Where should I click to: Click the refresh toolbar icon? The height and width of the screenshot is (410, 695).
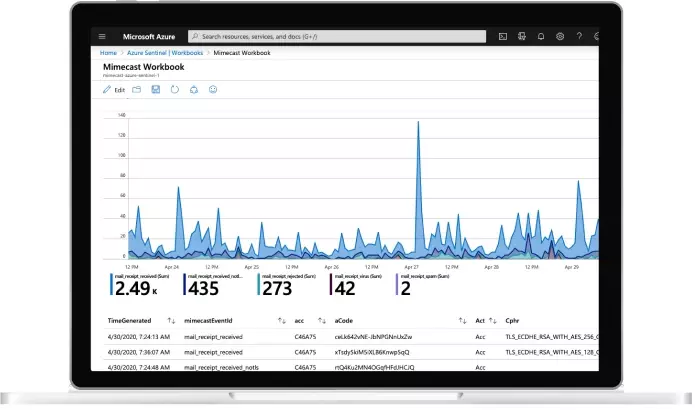[x=175, y=90]
